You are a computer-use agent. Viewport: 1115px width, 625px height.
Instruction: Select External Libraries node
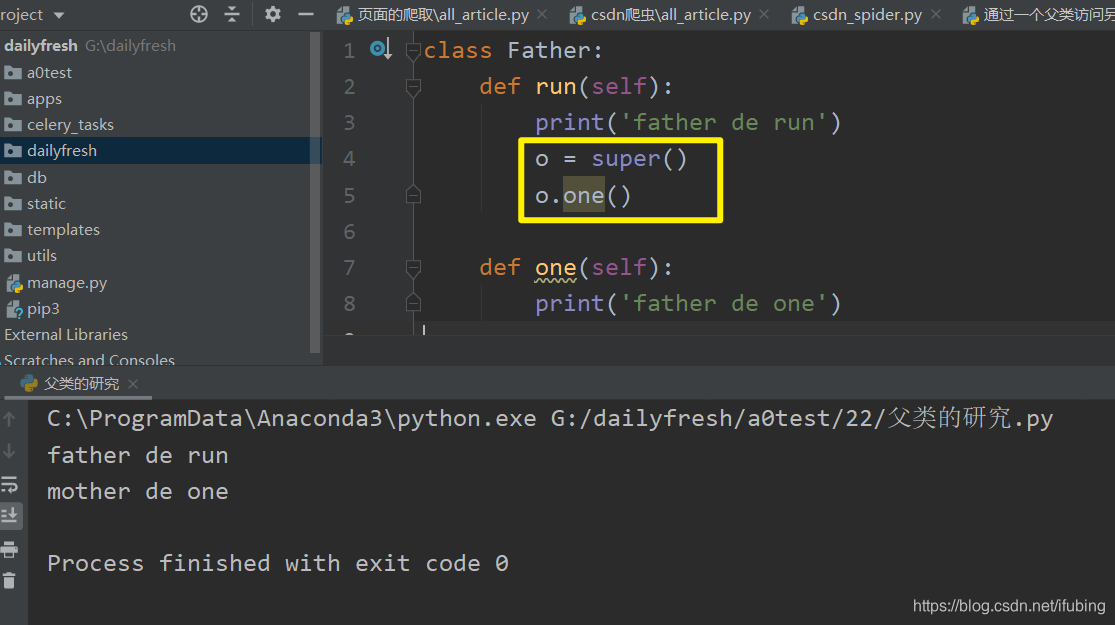click(66, 334)
